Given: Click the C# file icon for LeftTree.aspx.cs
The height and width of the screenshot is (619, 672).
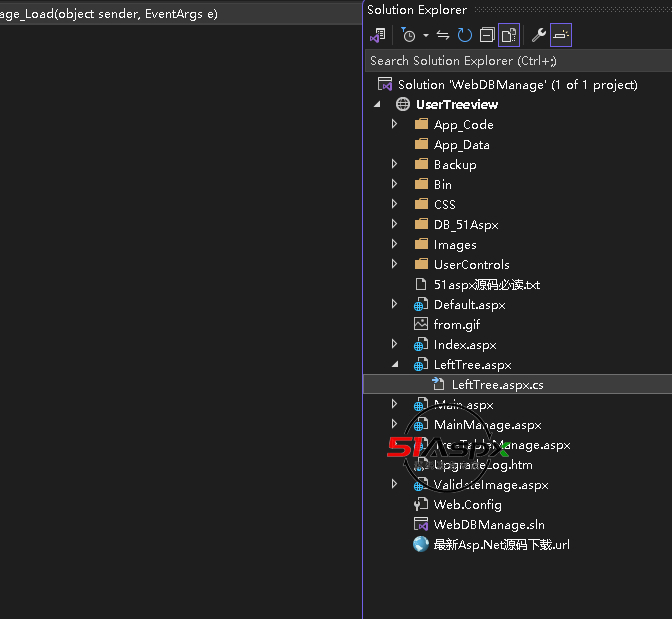Looking at the screenshot, I should click(438, 384).
